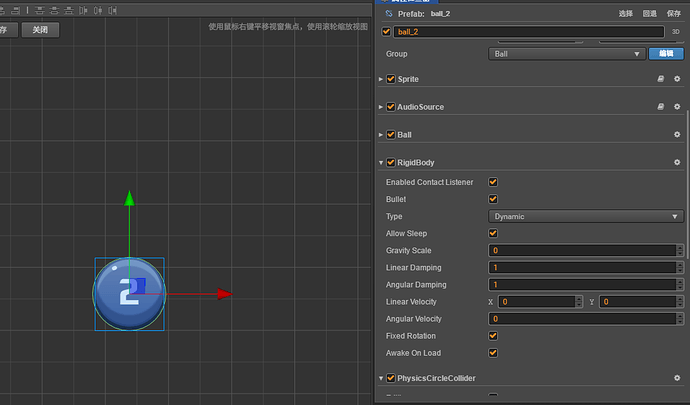Screen dimensions: 690x405
Task: Expand the AudioSource component section
Action: pos(381,107)
